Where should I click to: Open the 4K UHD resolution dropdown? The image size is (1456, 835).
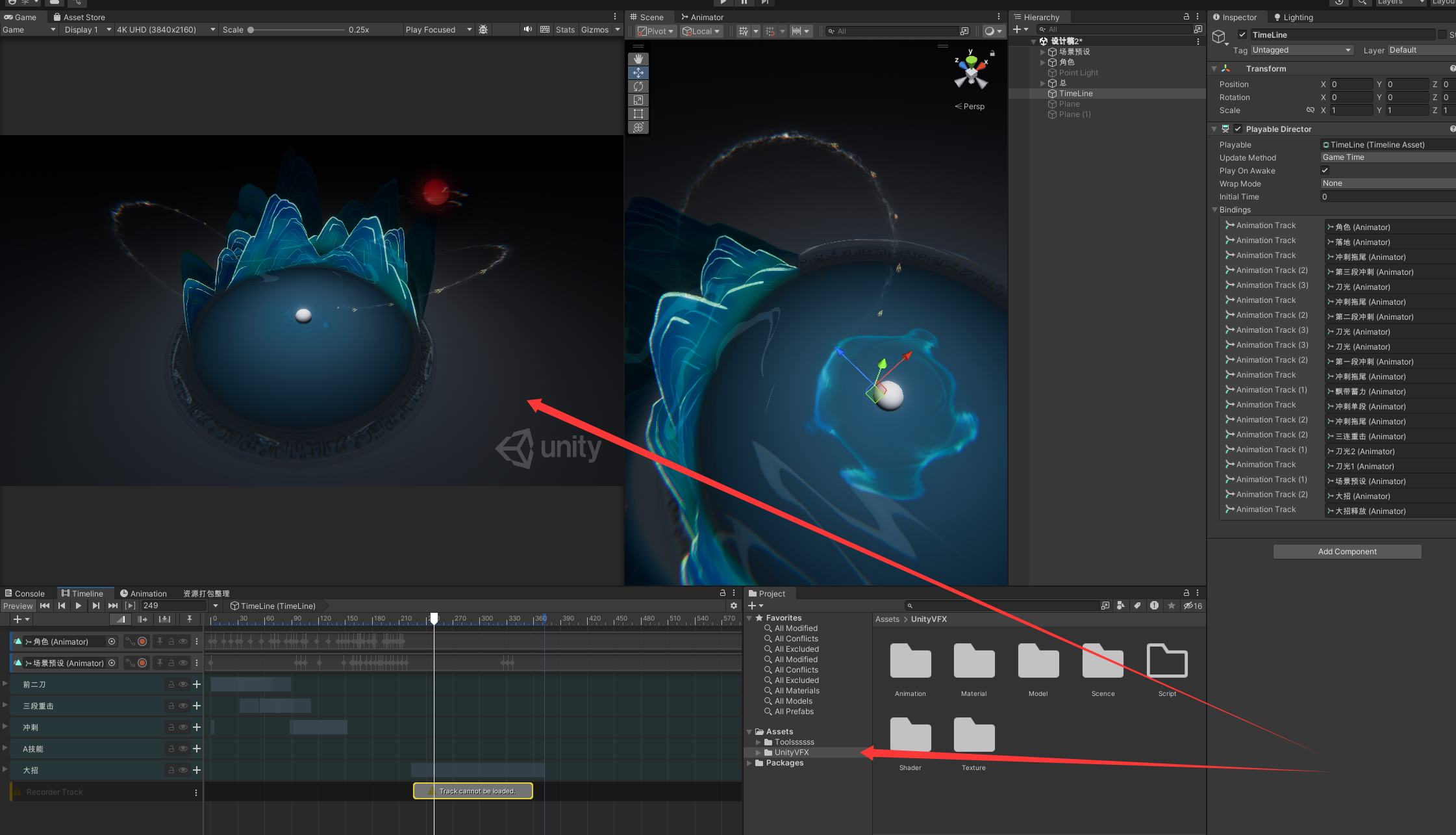coord(166,30)
